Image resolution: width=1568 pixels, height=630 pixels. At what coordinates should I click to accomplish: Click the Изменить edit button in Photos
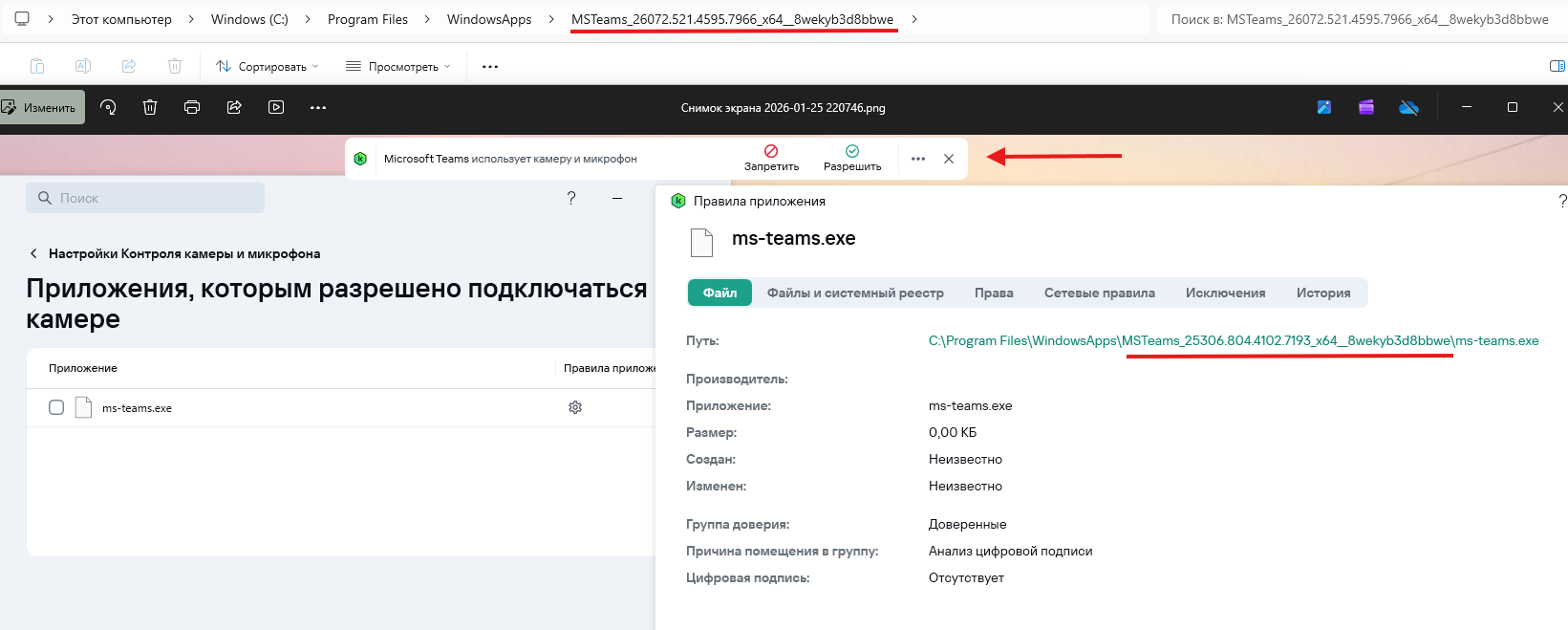click(x=40, y=107)
